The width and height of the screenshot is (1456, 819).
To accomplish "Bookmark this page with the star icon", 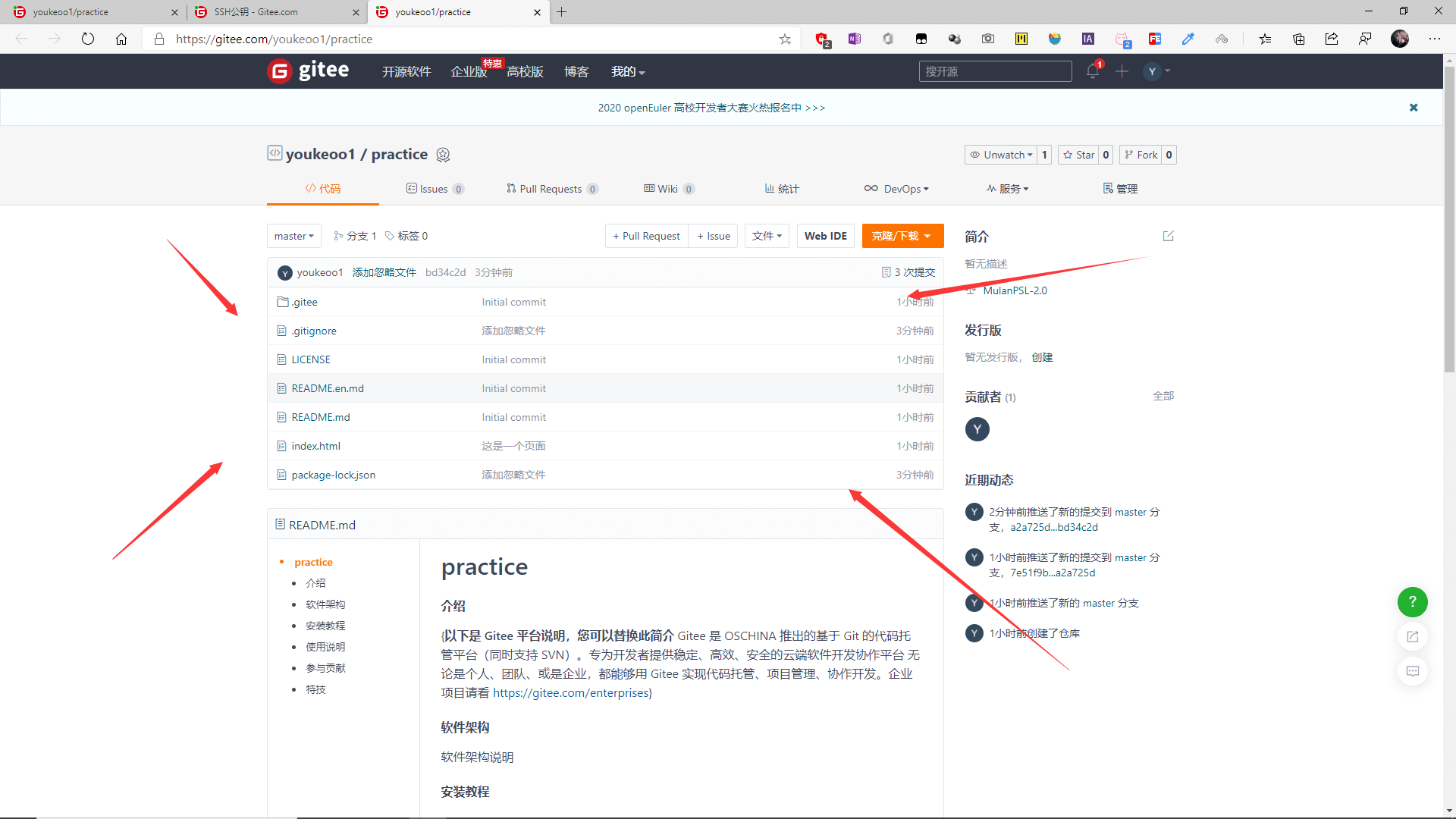I will point(785,39).
